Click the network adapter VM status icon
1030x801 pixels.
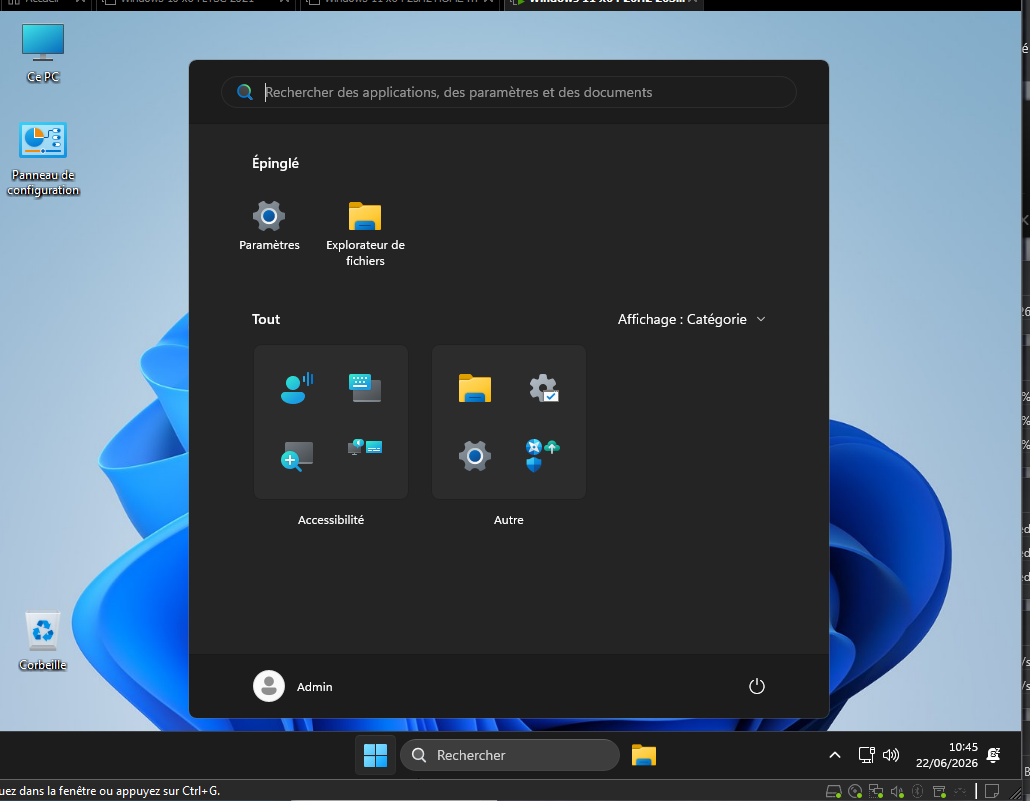[876, 791]
